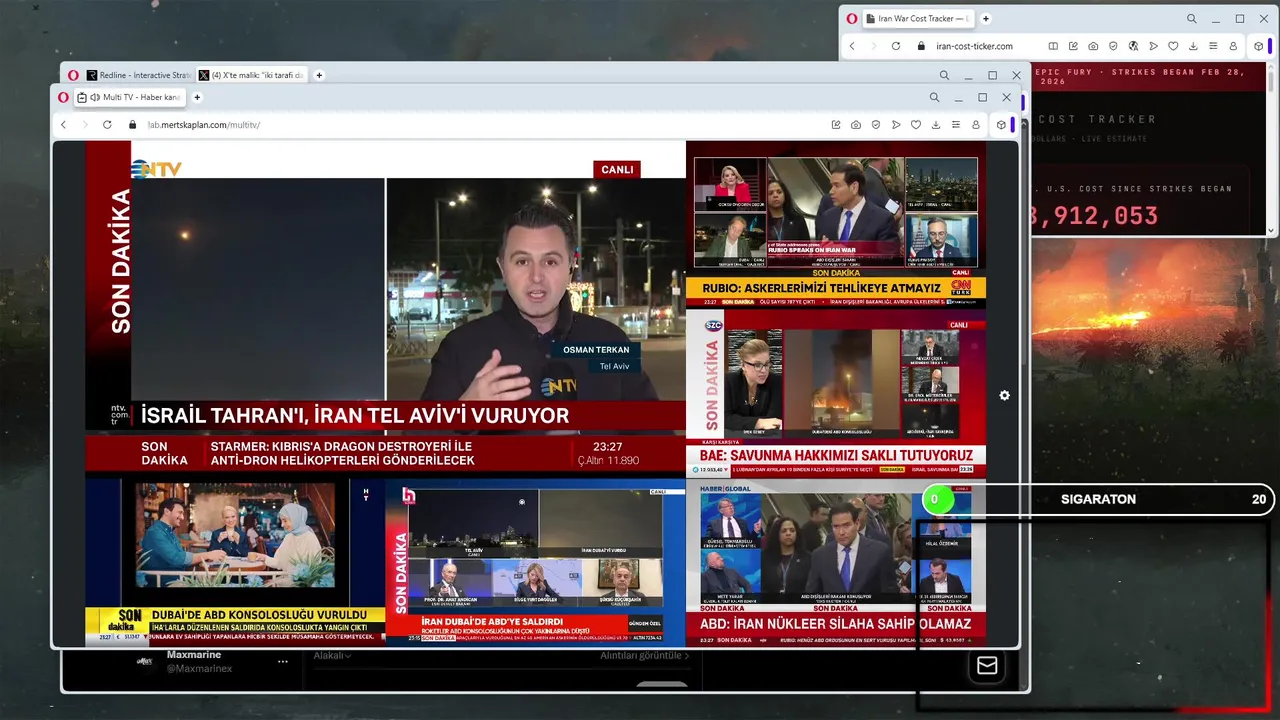Select the Sözcü TV stream tile
The height and width of the screenshot is (720, 1280).
point(836,393)
